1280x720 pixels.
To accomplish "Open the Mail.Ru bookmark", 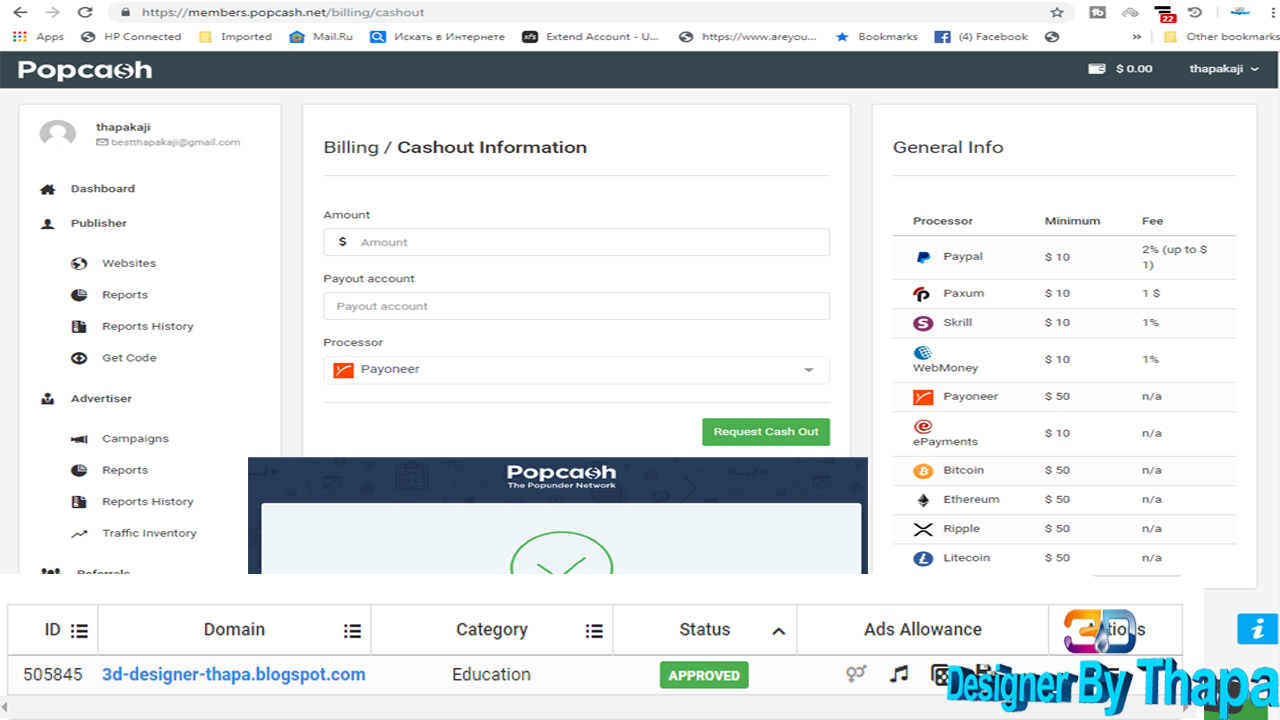I will coord(321,37).
